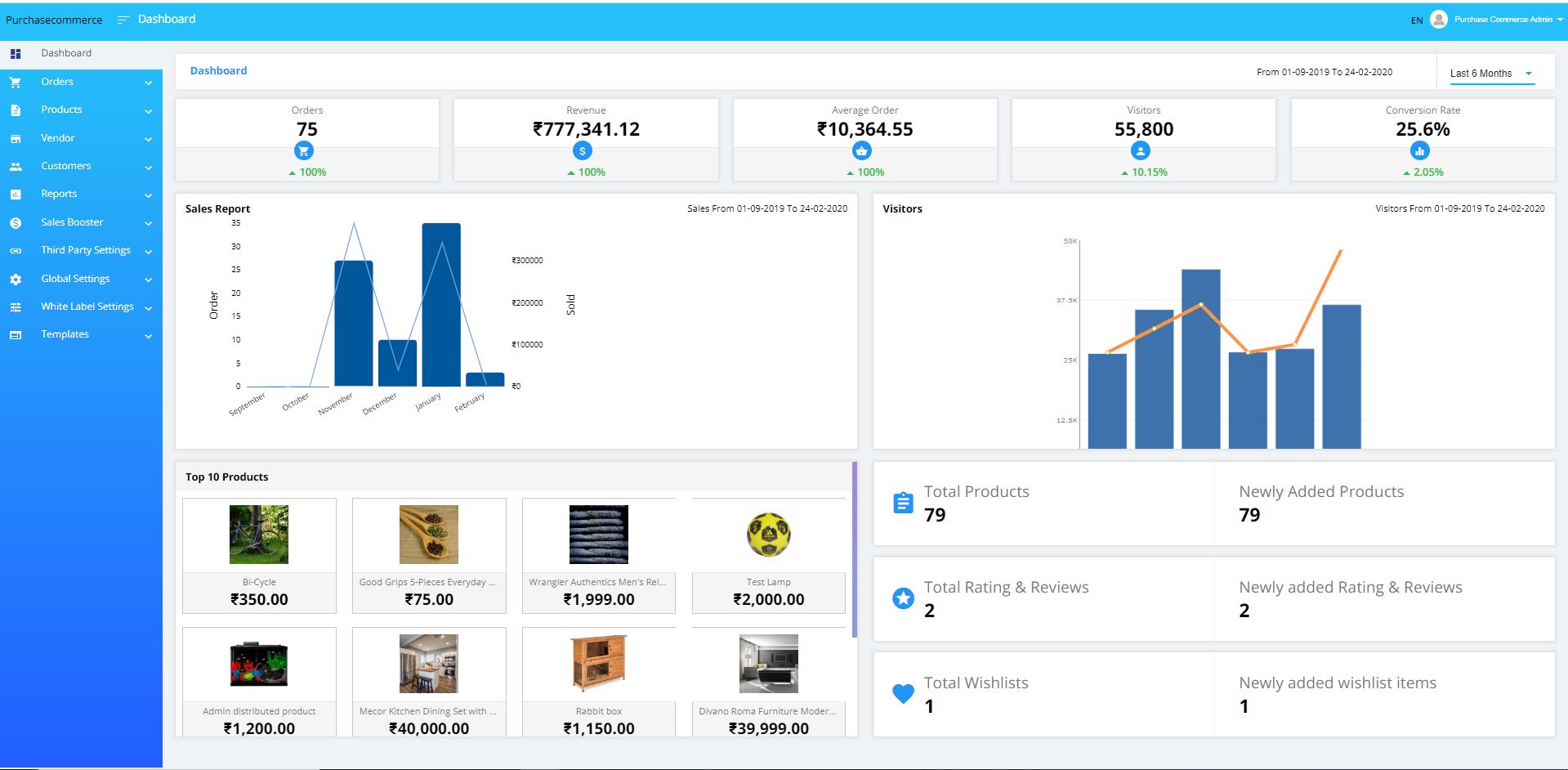This screenshot has width=1568, height=770.
Task: Click the Global Settings gear icon
Action: pyautogui.click(x=16, y=280)
